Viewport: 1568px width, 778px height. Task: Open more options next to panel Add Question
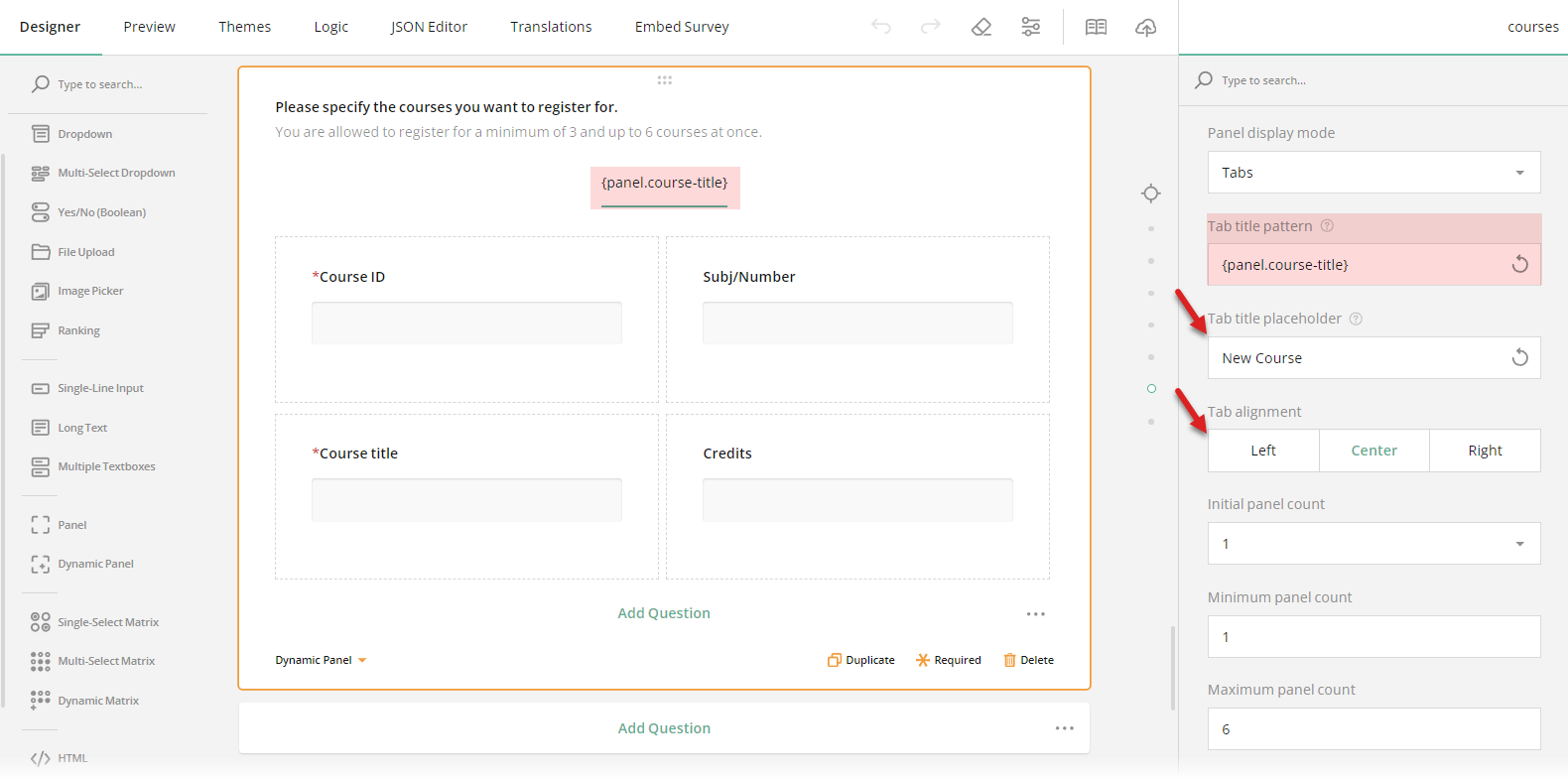(1036, 614)
